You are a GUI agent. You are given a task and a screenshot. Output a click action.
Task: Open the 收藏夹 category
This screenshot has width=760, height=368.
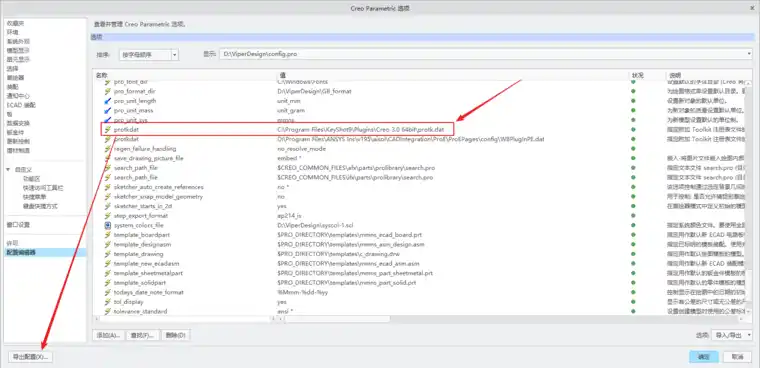pos(15,23)
